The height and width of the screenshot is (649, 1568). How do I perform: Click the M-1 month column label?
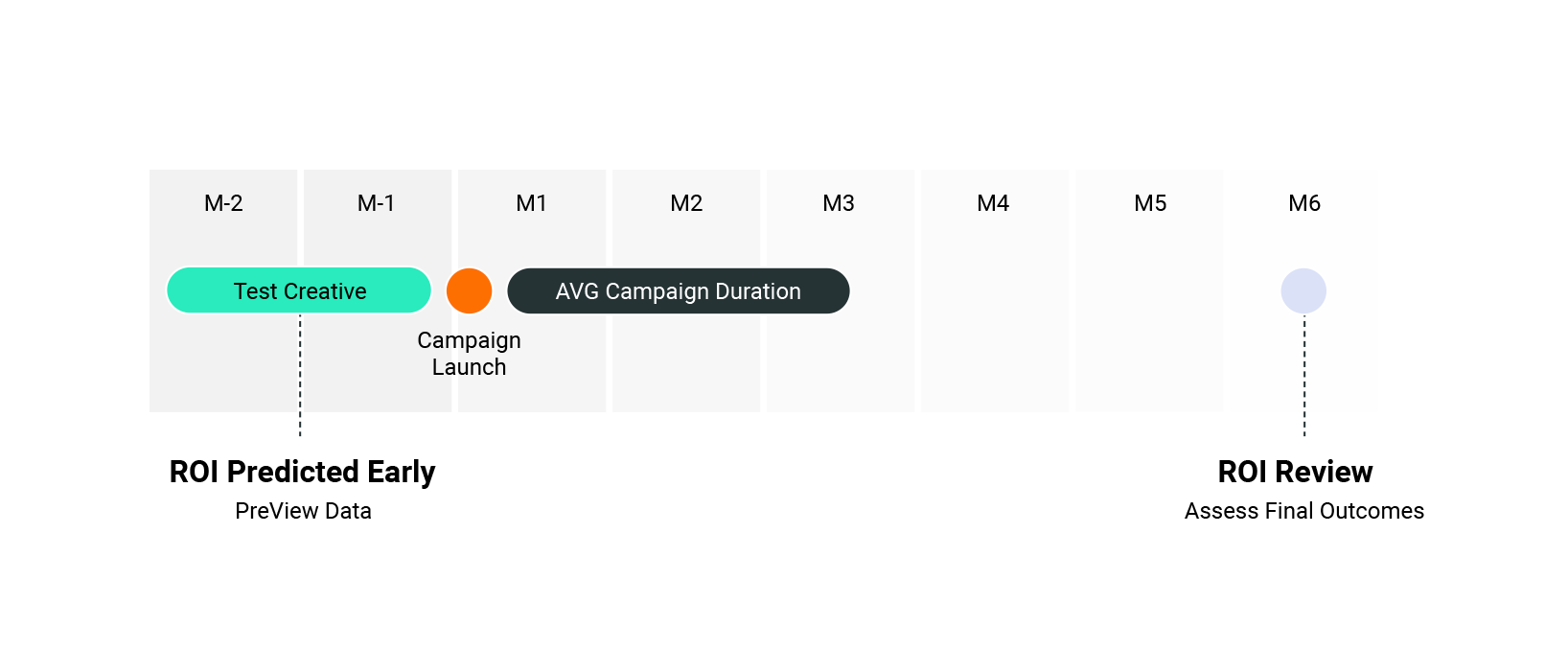376,203
